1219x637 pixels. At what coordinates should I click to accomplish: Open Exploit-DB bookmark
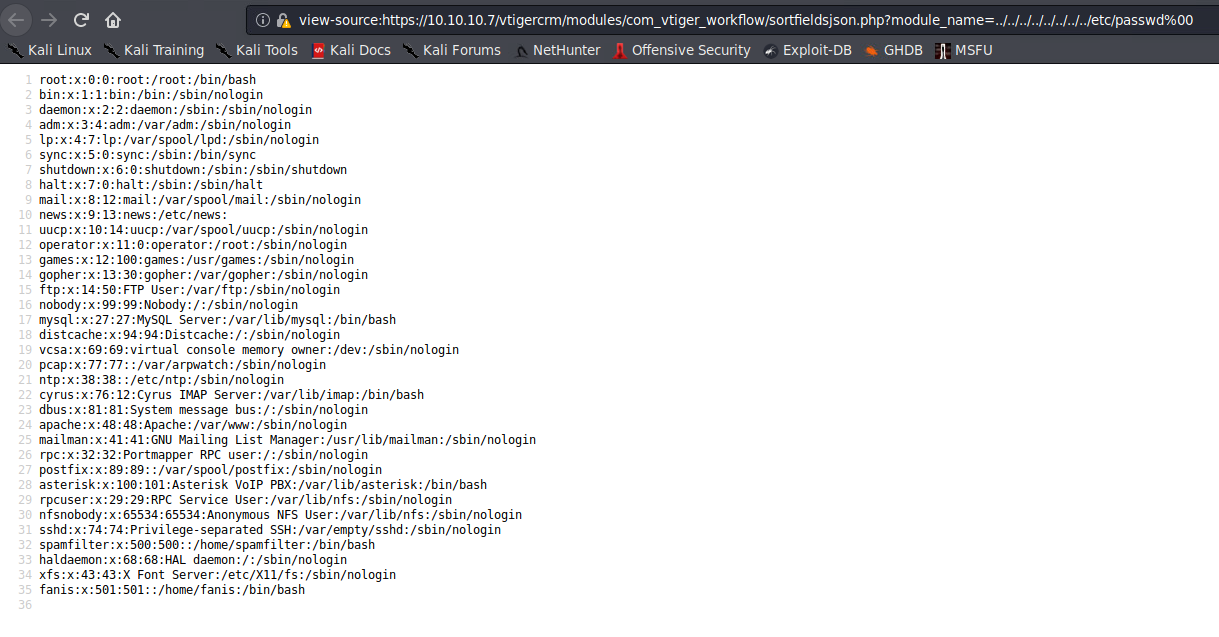pyautogui.click(x=807, y=50)
